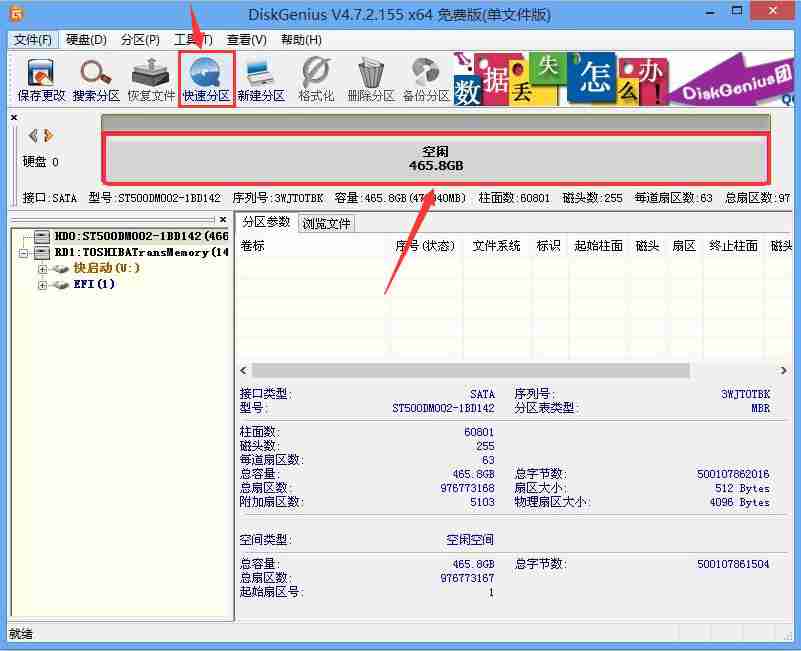Go to previous disk with left arrow
The image size is (801, 651).
pyautogui.click(x=33, y=135)
